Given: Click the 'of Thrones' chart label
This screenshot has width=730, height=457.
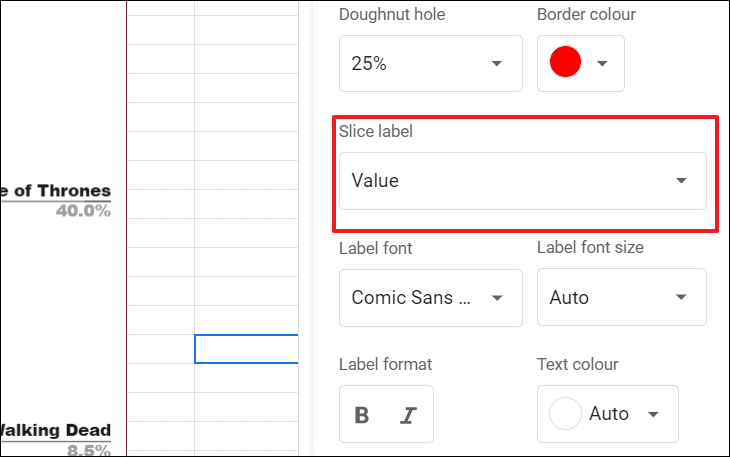Looking at the screenshot, I should 56,191.
